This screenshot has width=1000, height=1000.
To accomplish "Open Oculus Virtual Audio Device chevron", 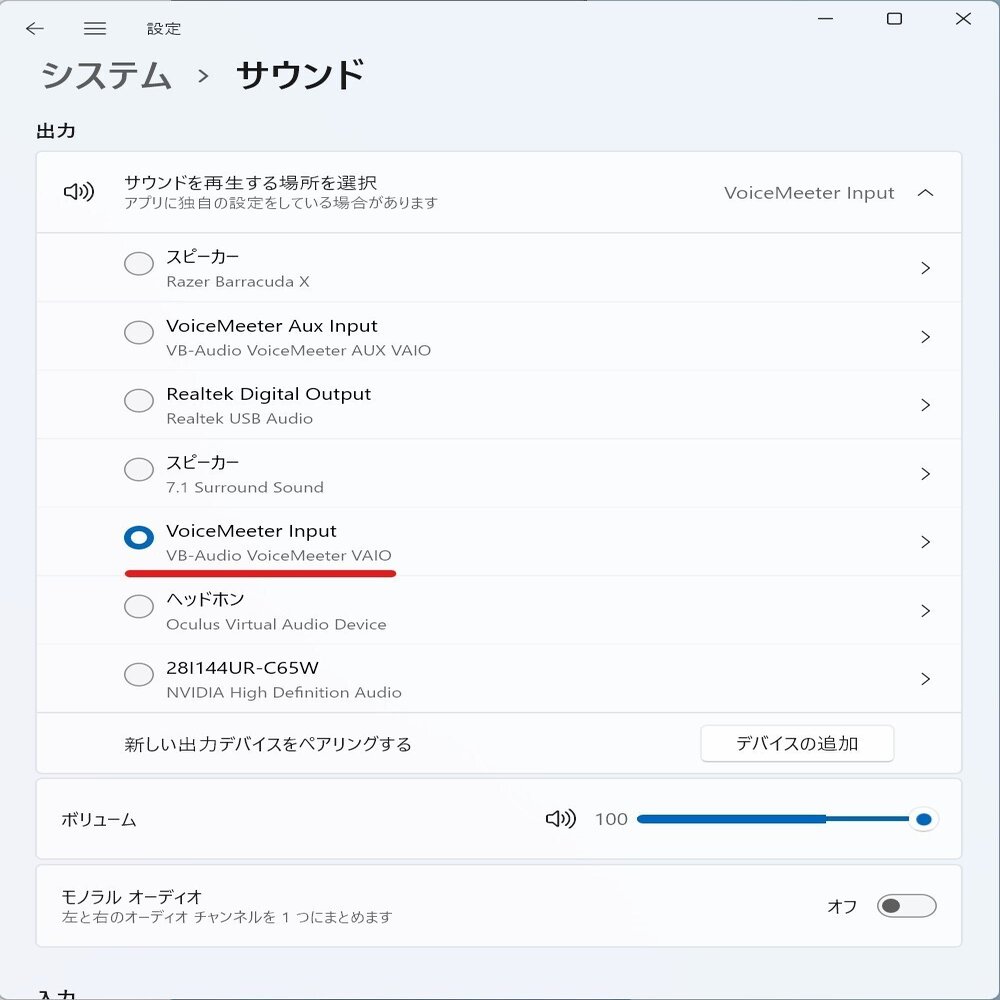I will [x=925, y=611].
